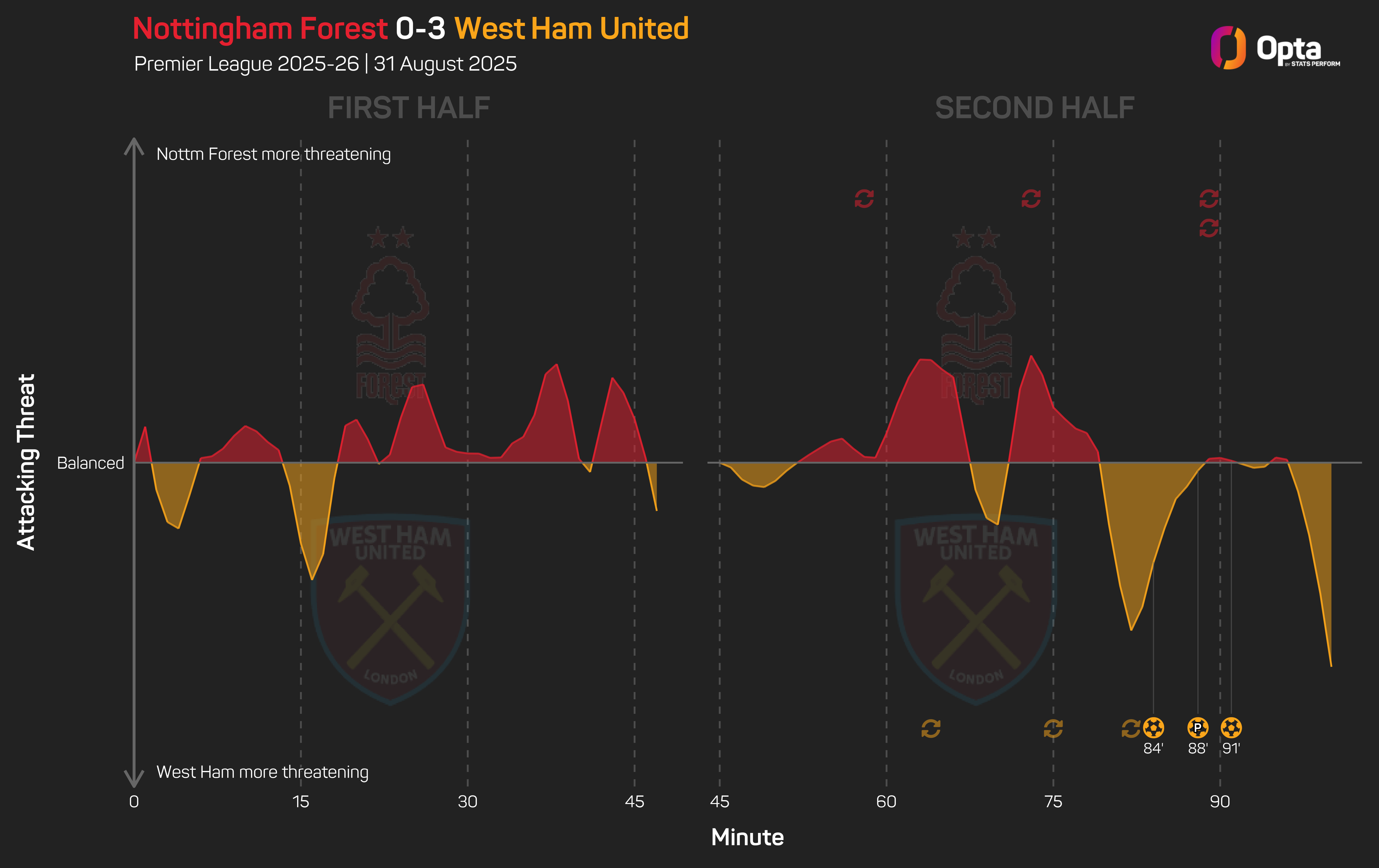Image resolution: width=1379 pixels, height=868 pixels.
Task: Click the West Ham United title text
Action: click(x=571, y=29)
